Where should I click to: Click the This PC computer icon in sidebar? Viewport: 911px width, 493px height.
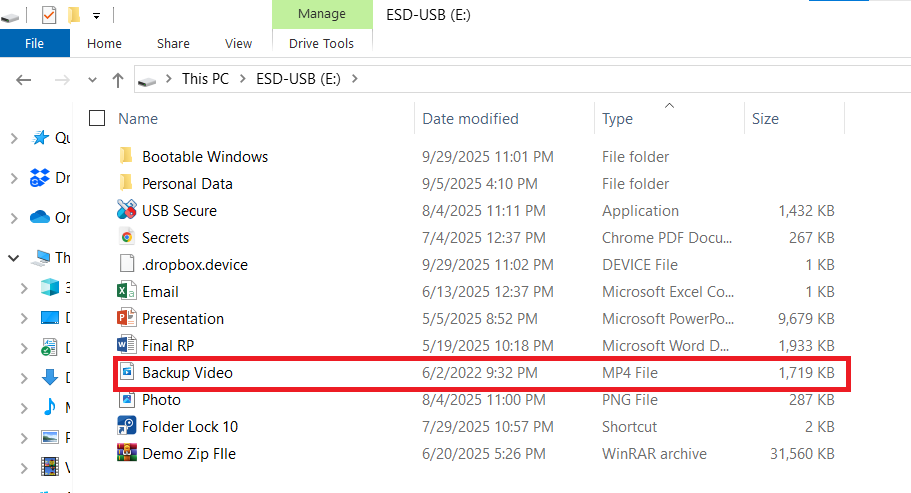pyautogui.click(x=41, y=258)
